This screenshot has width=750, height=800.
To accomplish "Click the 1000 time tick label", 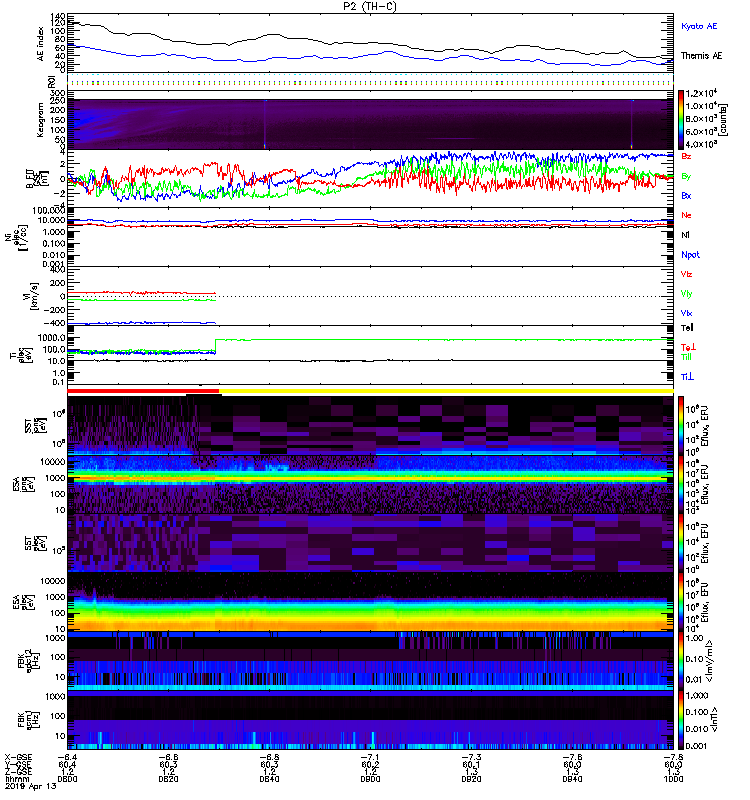I will coord(673,779).
